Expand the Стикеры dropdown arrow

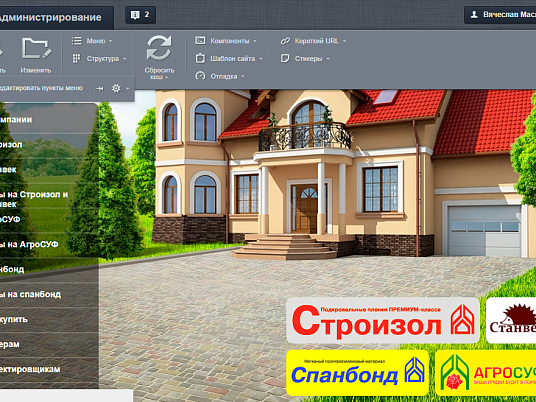328,59
